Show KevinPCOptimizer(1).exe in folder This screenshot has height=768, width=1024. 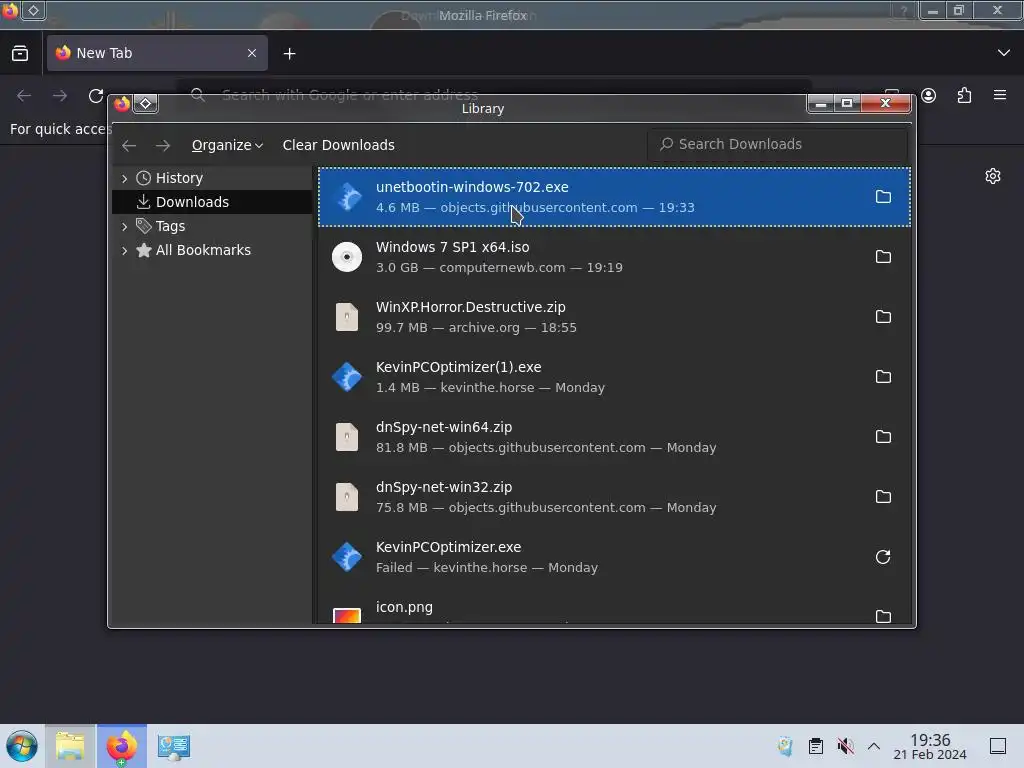pos(883,377)
